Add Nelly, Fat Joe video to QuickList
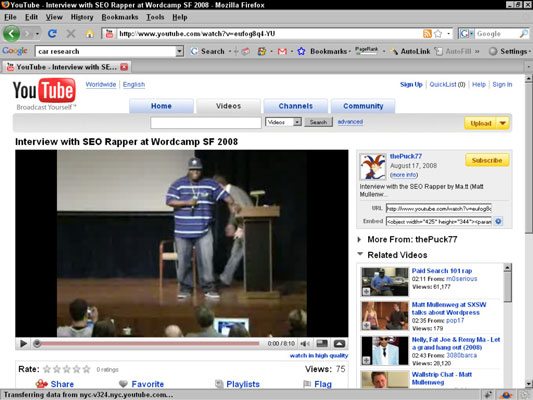Image resolution: width=533 pixels, height=400 pixels. coord(366,360)
